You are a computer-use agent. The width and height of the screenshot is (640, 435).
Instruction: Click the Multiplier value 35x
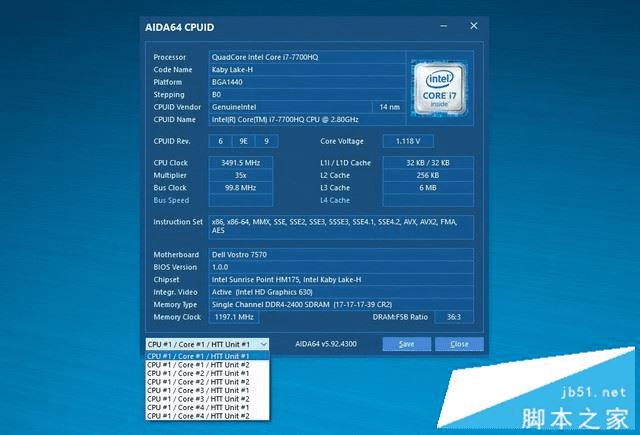[x=240, y=175]
